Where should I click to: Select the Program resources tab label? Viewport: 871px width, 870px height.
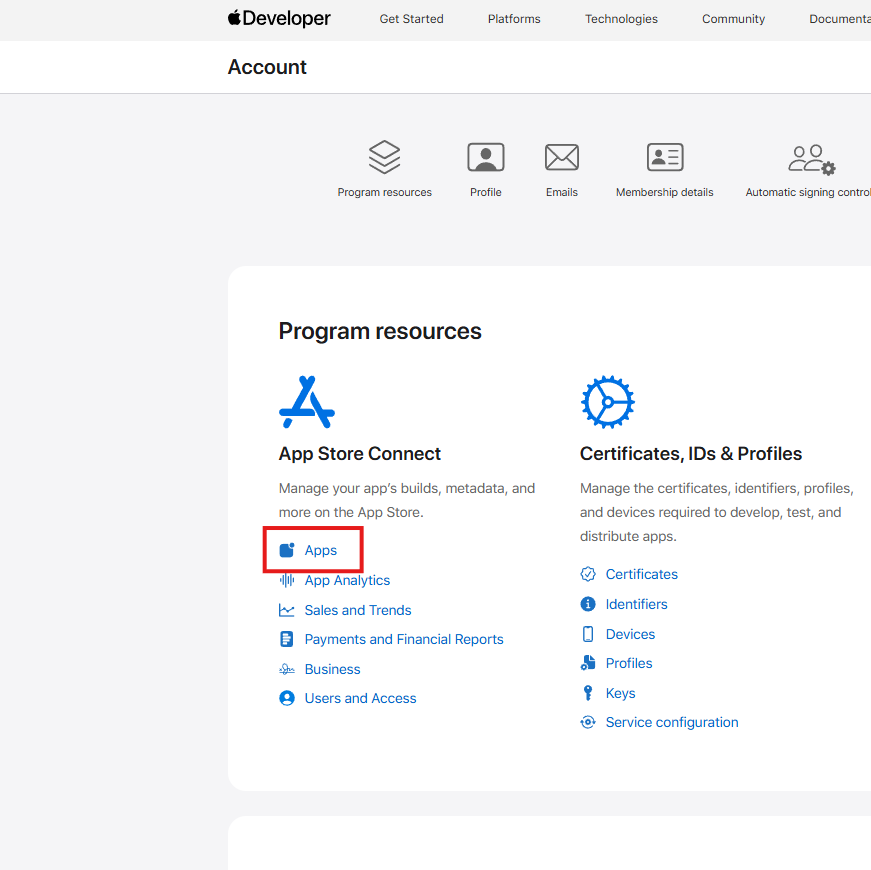coord(384,192)
